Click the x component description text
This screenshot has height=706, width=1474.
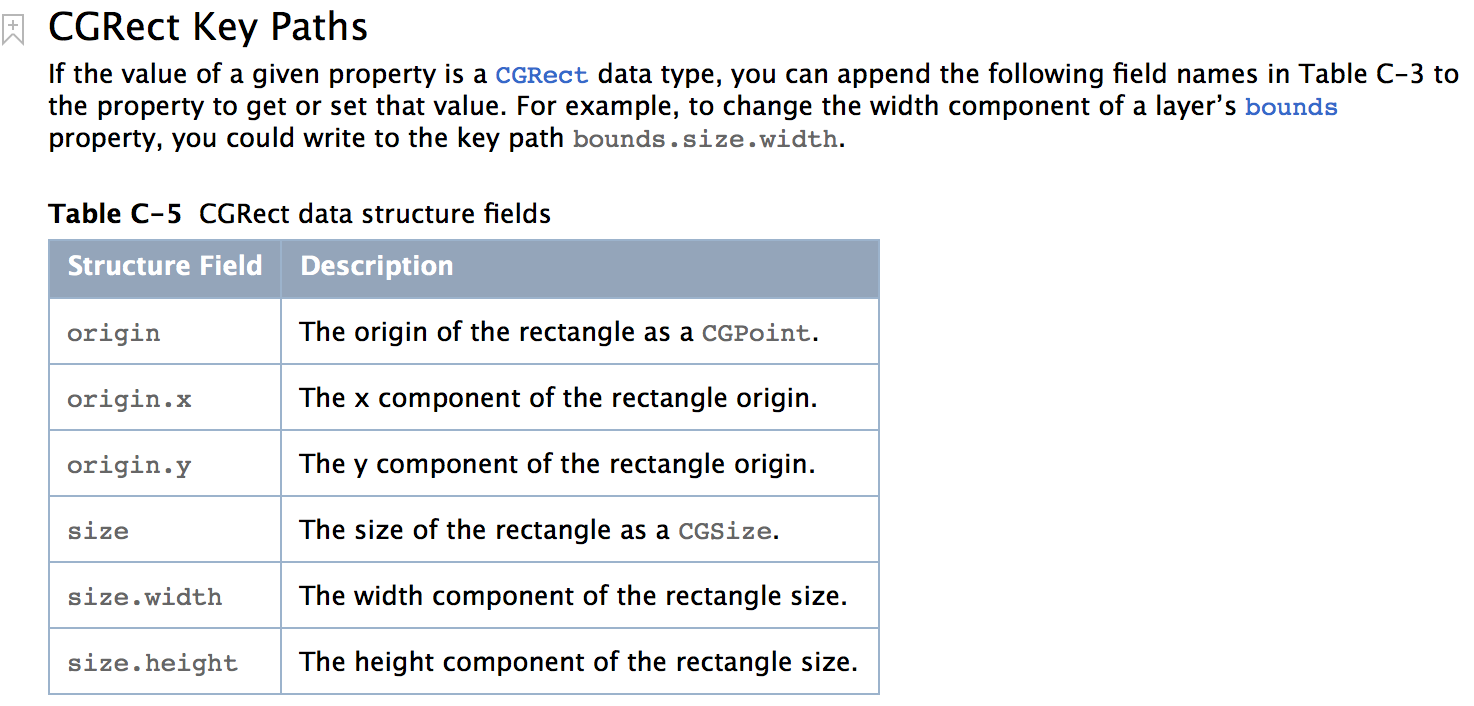click(x=558, y=398)
